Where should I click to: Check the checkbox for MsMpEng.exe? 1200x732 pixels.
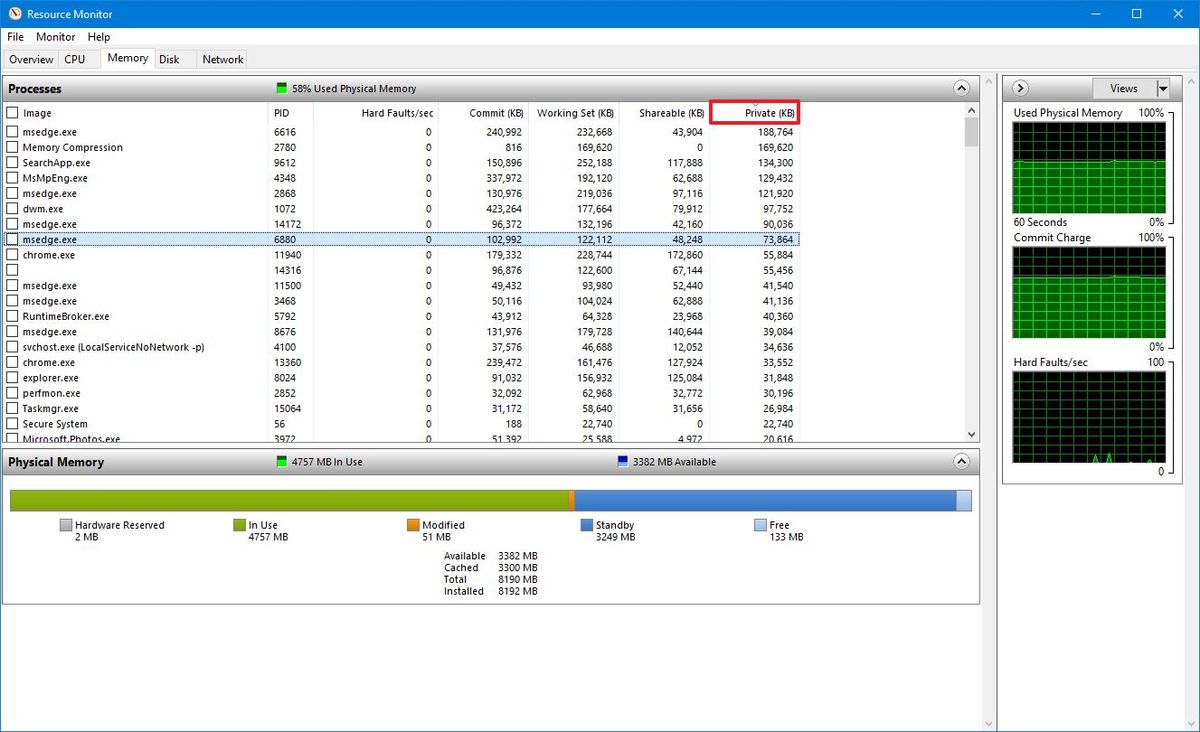pos(12,178)
